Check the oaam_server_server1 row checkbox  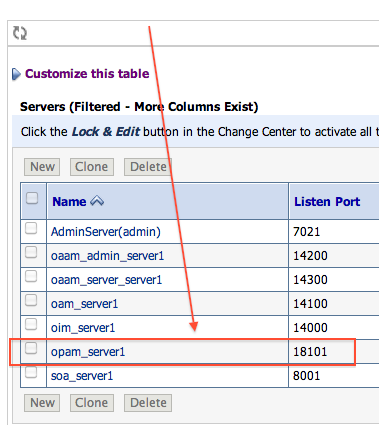point(31,277)
